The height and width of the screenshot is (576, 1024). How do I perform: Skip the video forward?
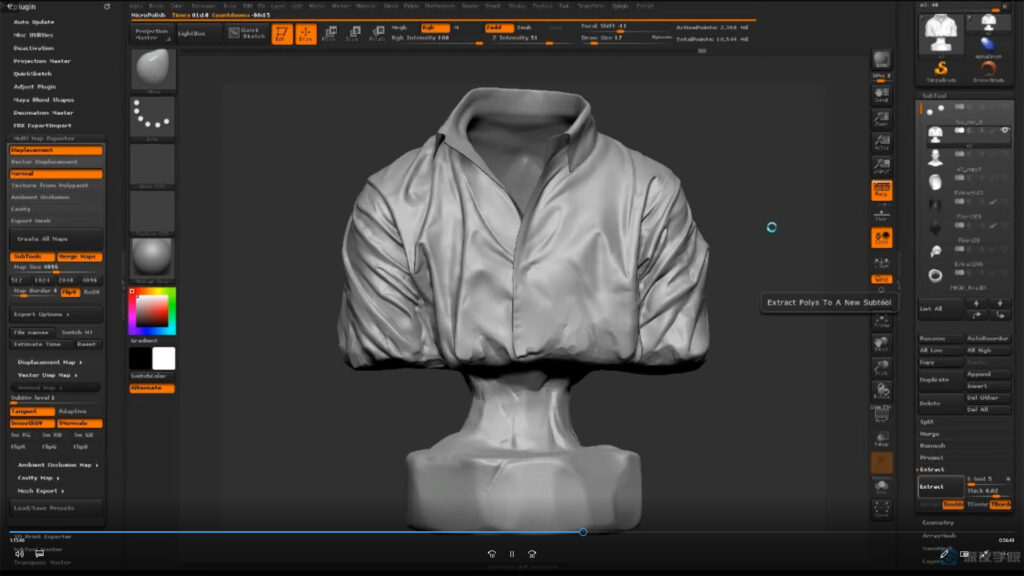click(532, 554)
